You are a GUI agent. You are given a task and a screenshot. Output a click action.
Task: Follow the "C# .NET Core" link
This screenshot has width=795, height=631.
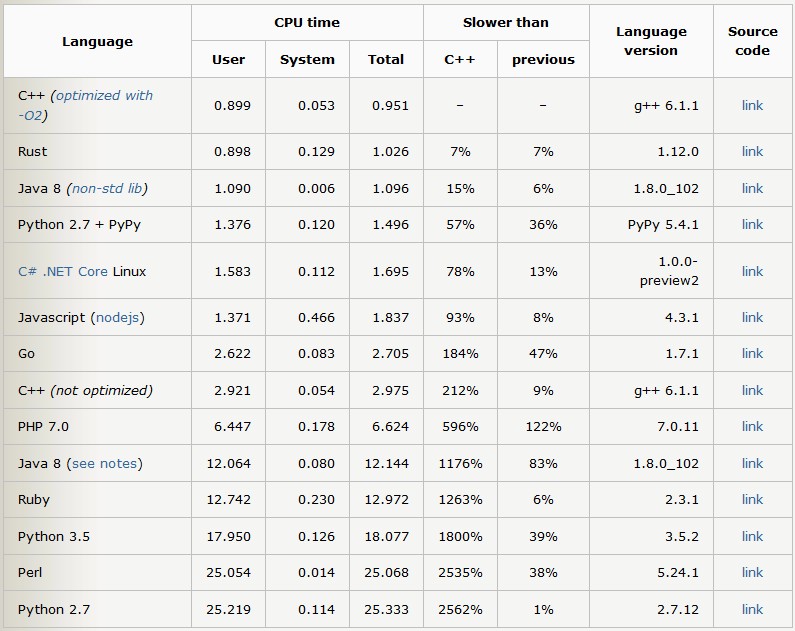pos(63,271)
